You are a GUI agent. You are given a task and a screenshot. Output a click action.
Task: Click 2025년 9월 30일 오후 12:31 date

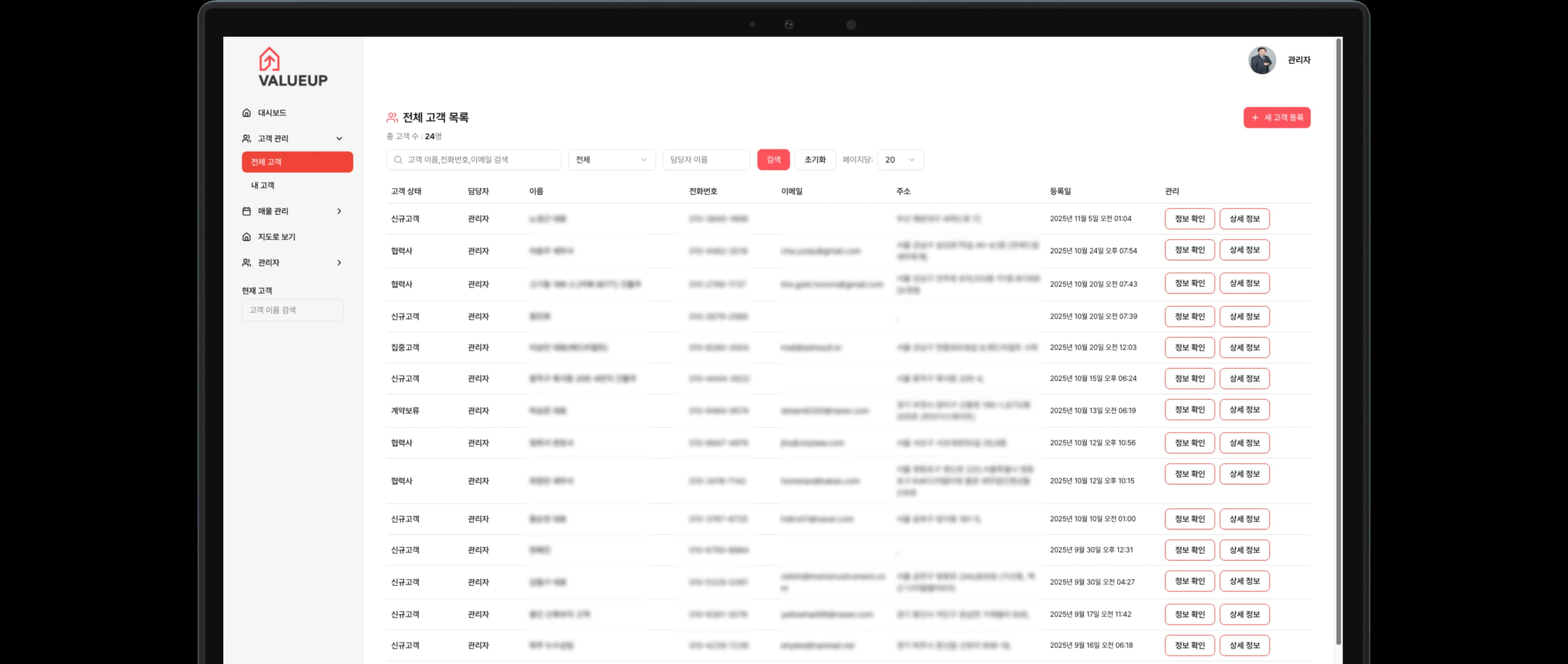(x=1091, y=550)
